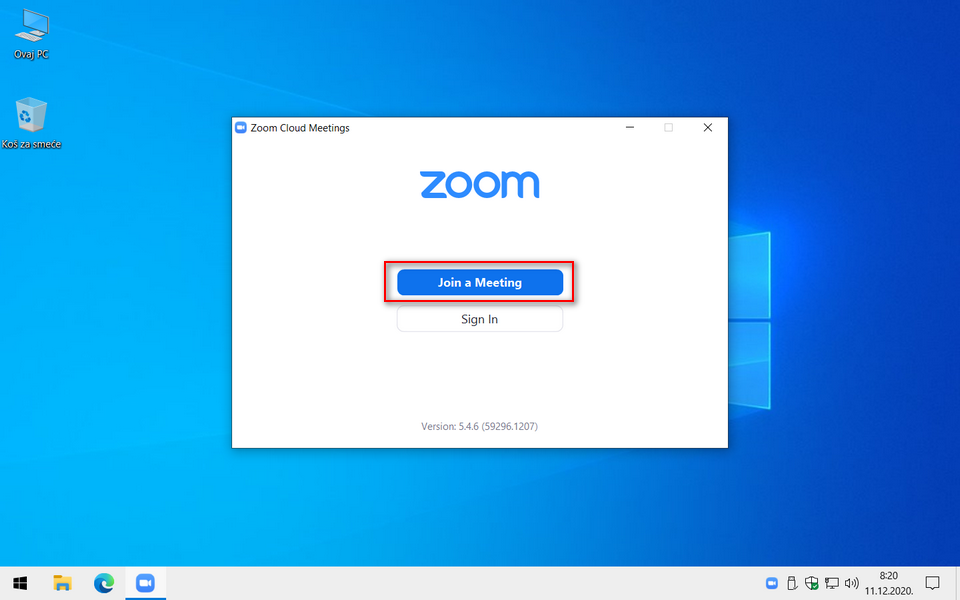Open Windows Security shield tray icon
This screenshot has height=600, width=960.
pyautogui.click(x=812, y=583)
